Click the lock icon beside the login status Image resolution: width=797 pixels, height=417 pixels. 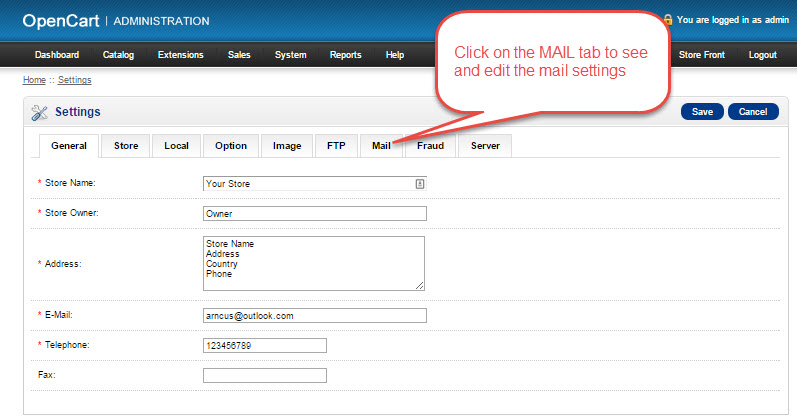click(x=667, y=19)
